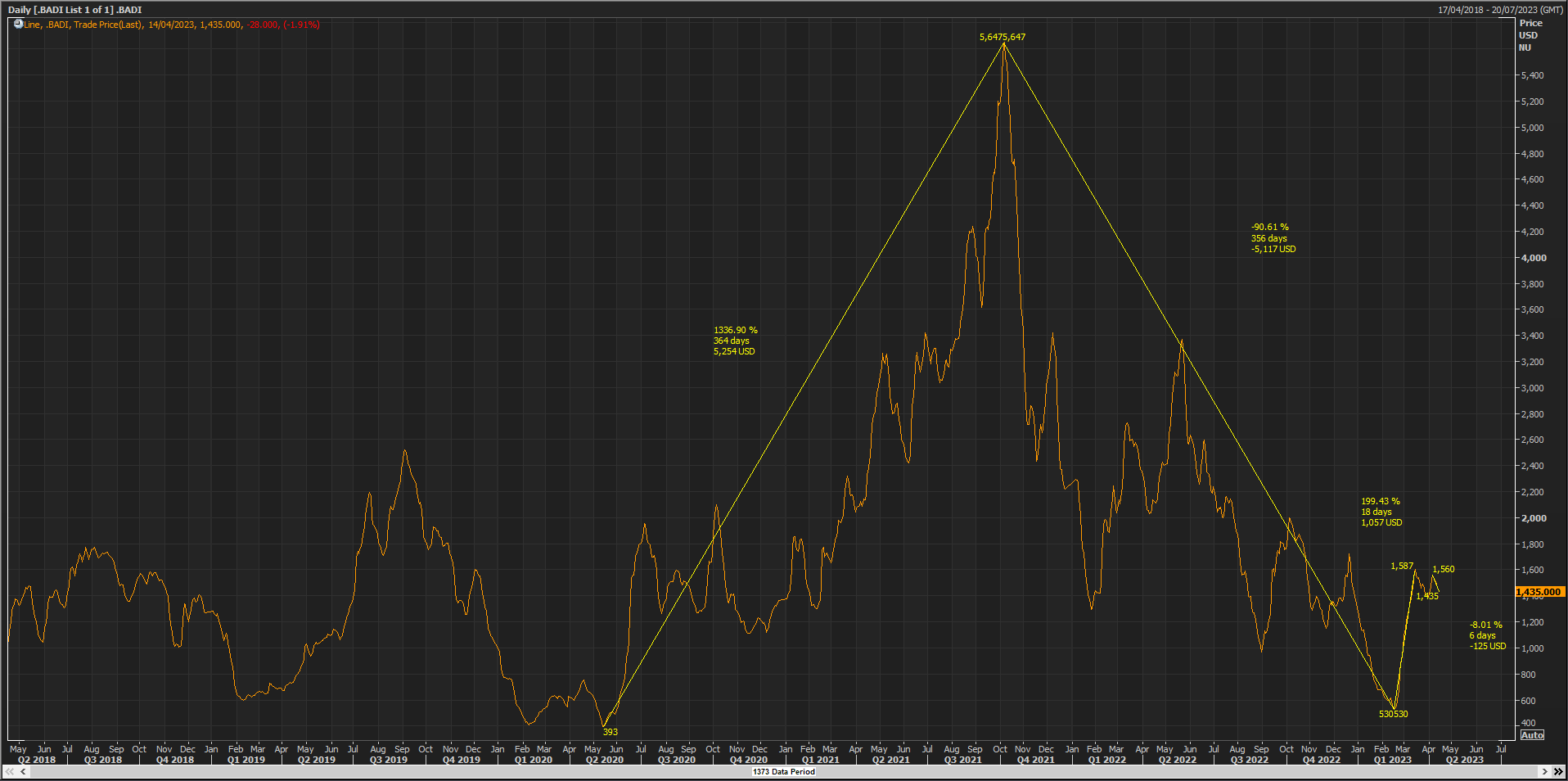Click the Q2 2018 quarter label
Screen dimensions: 1568x781
click(37, 760)
